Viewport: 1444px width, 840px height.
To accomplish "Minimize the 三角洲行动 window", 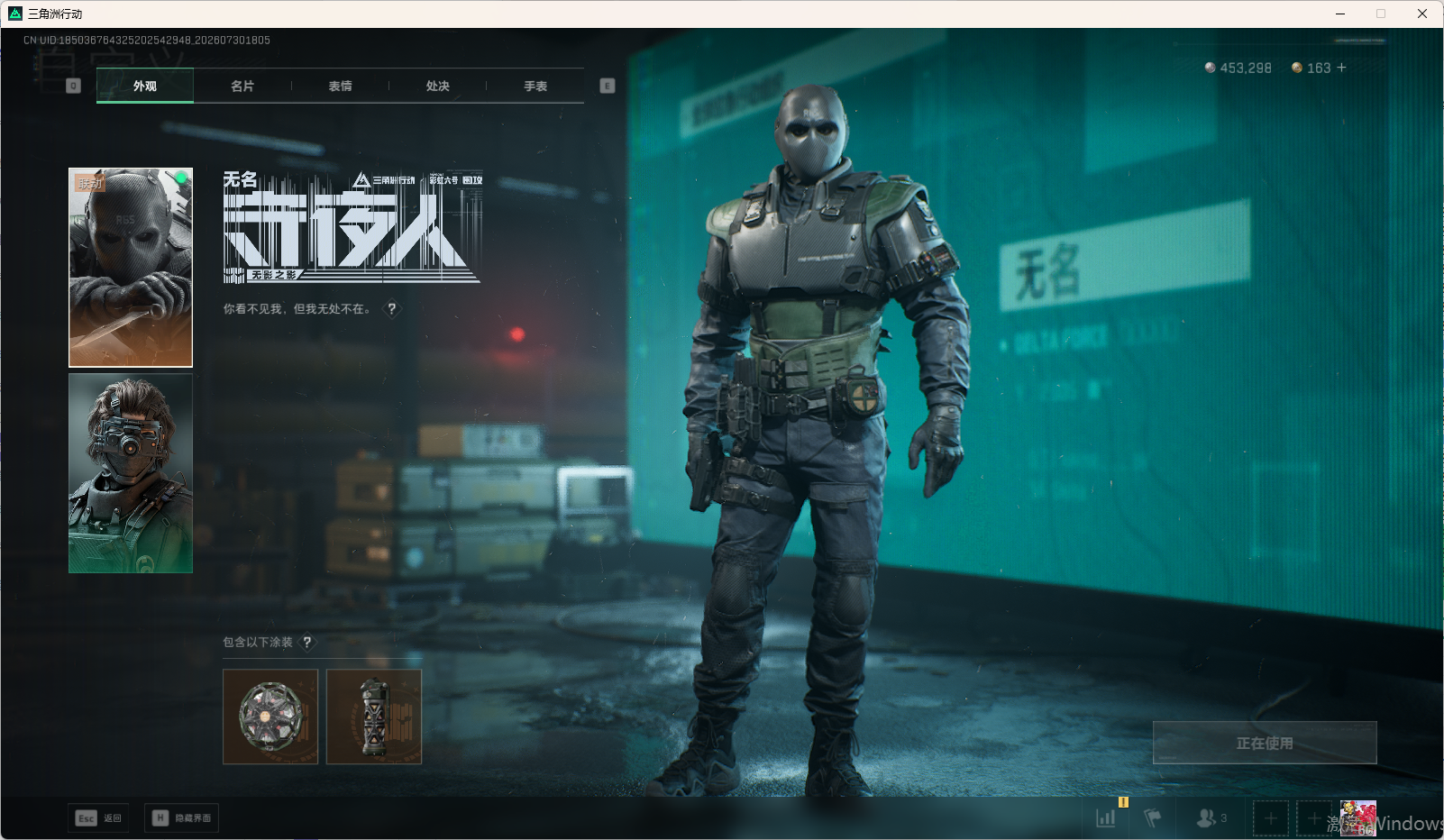I will click(1340, 14).
